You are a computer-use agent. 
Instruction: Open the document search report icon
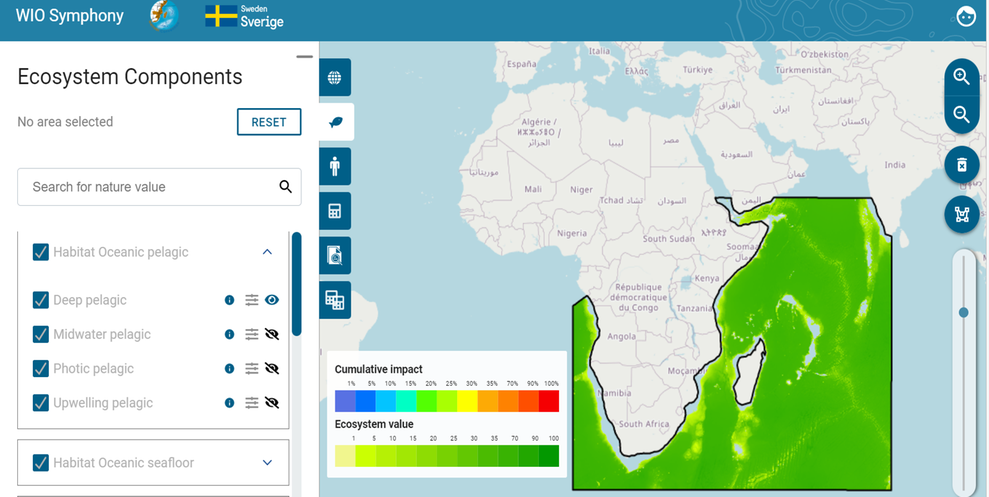click(x=335, y=255)
